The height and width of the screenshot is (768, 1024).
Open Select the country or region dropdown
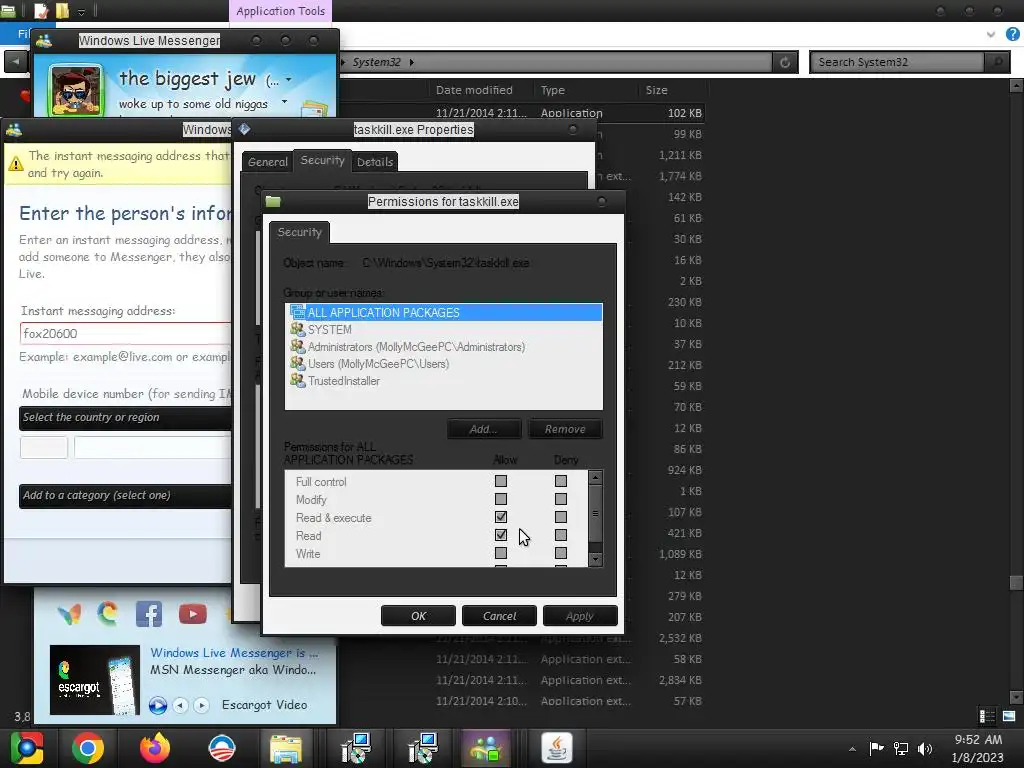tap(125, 418)
